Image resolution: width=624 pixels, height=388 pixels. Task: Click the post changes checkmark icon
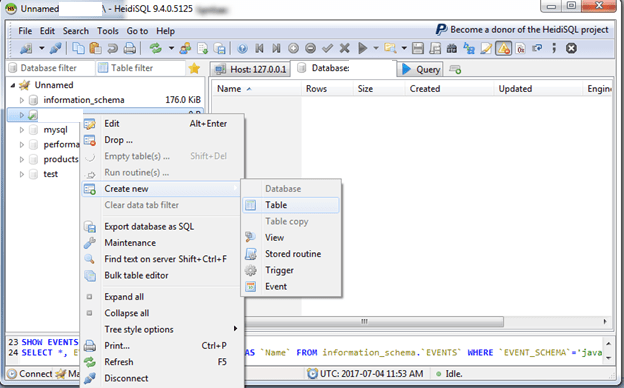click(x=328, y=49)
